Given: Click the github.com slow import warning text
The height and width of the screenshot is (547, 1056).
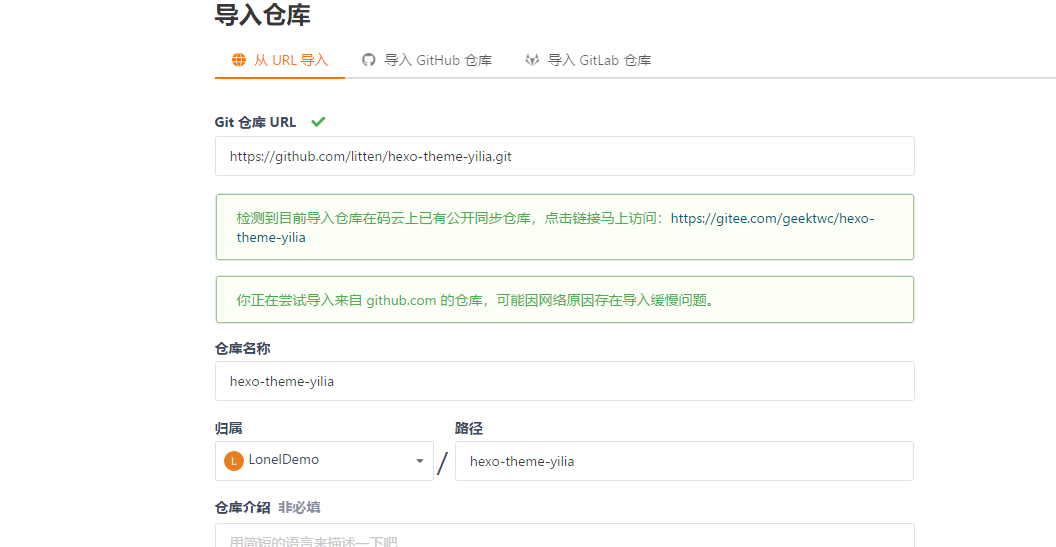Looking at the screenshot, I should (x=475, y=300).
